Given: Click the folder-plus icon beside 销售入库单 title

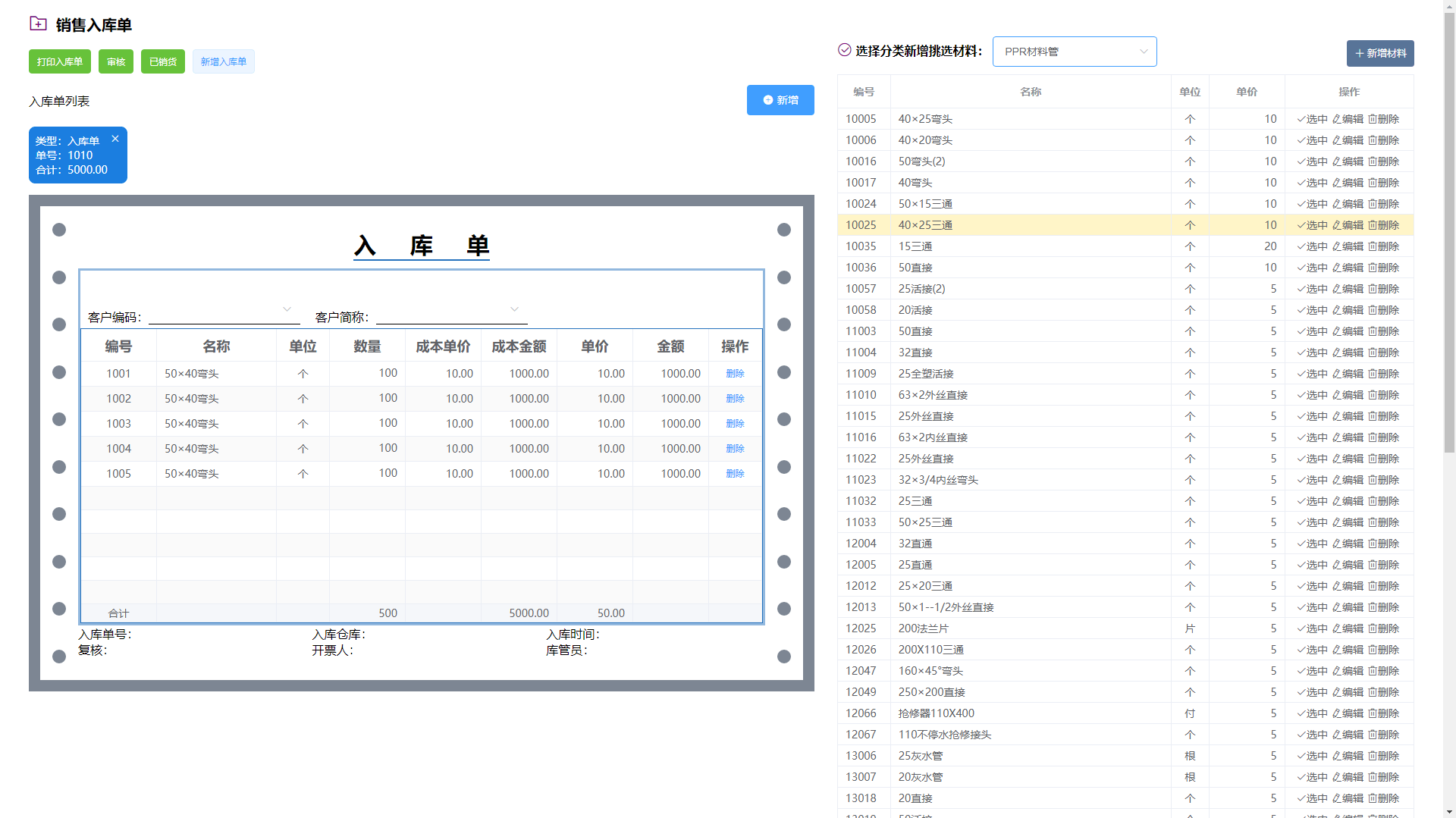Looking at the screenshot, I should [38, 24].
